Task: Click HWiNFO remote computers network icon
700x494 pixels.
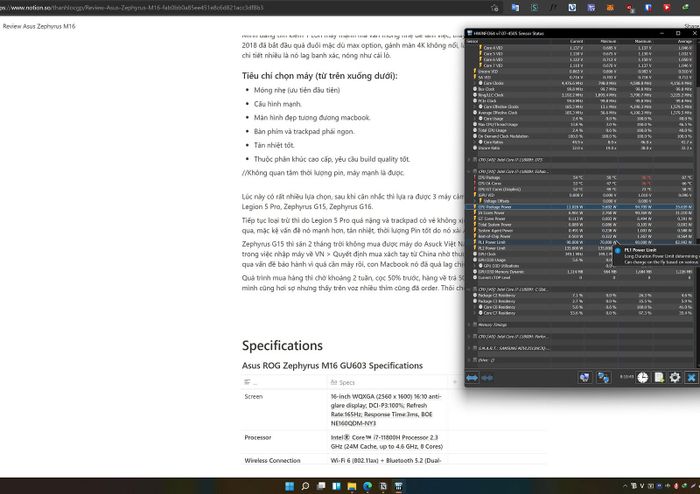Action: (603, 378)
